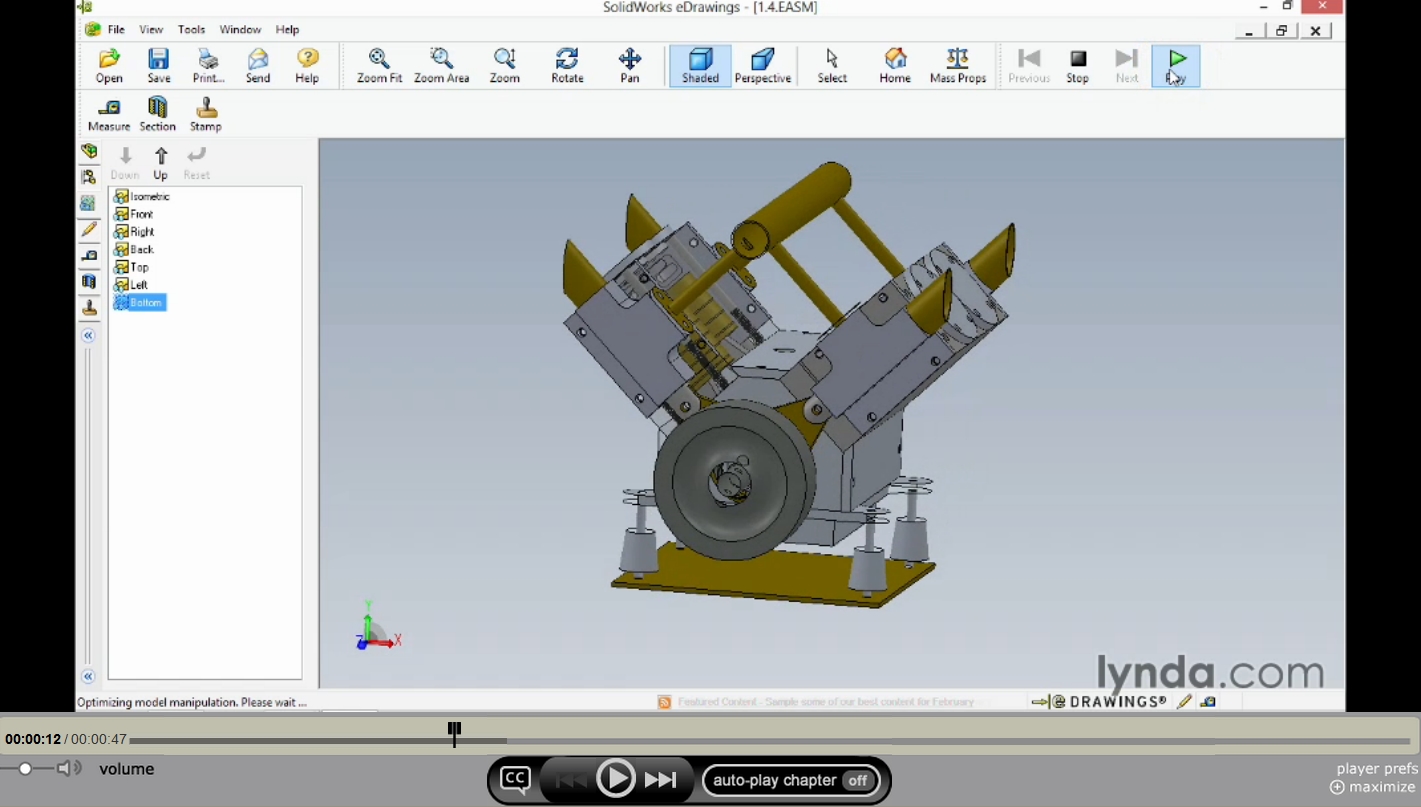Open the Window menu

pyautogui.click(x=240, y=30)
